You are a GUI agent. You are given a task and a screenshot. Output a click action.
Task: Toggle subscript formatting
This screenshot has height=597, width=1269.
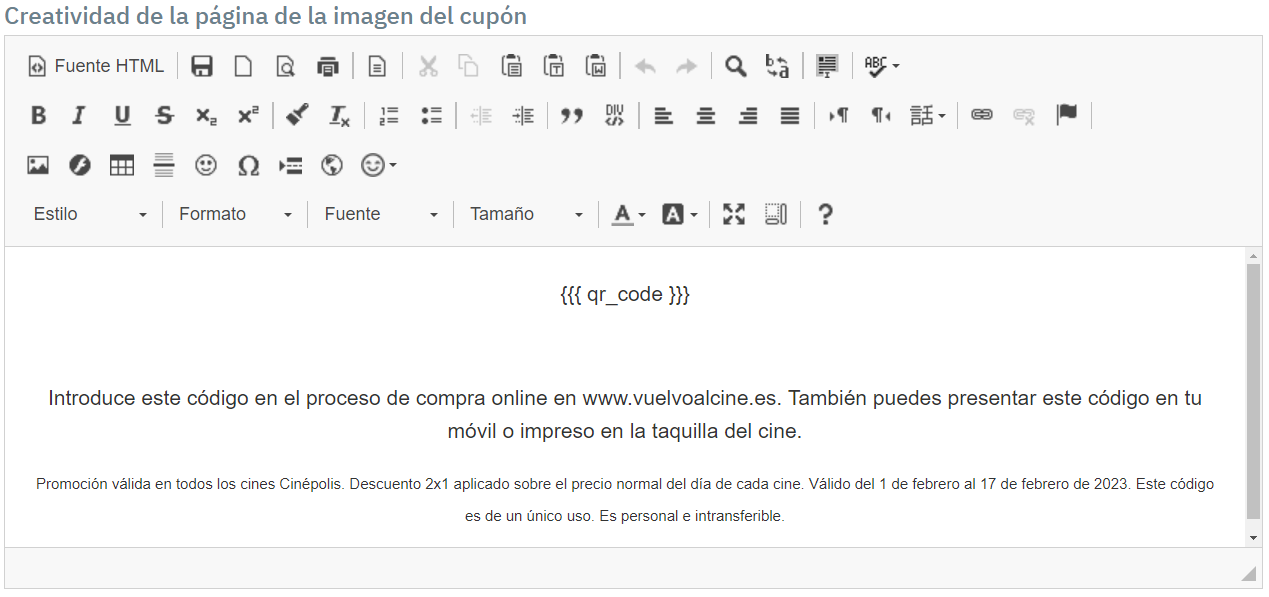206,115
